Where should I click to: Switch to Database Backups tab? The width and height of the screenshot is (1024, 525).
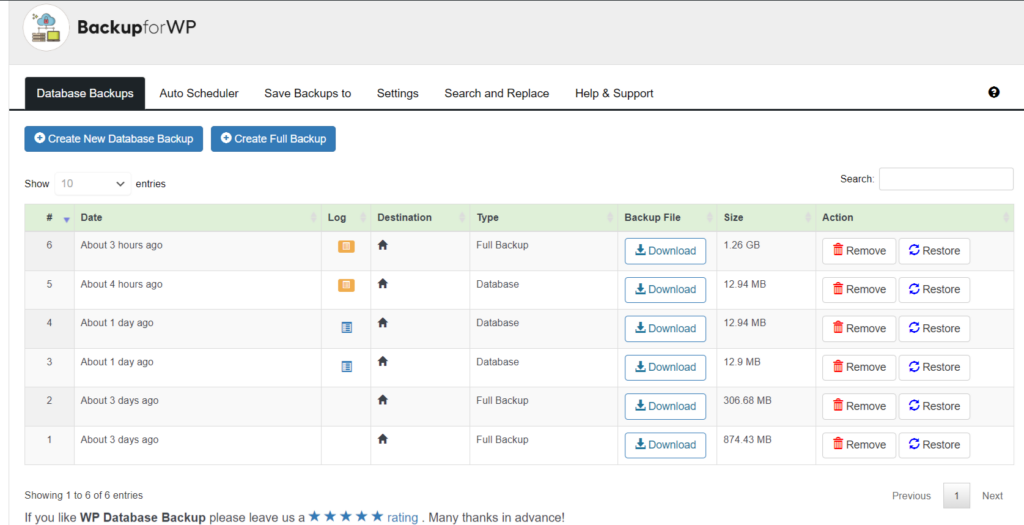[x=85, y=93]
